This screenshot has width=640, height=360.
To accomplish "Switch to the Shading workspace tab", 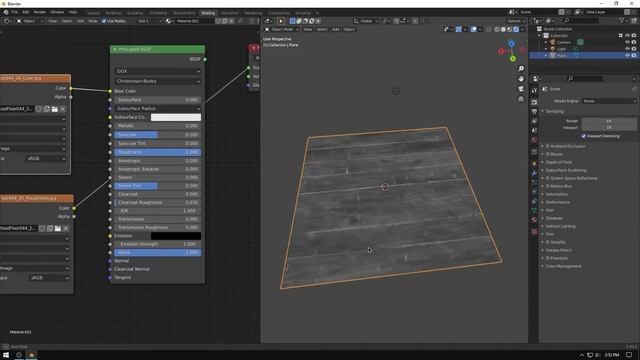I will pos(208,13).
